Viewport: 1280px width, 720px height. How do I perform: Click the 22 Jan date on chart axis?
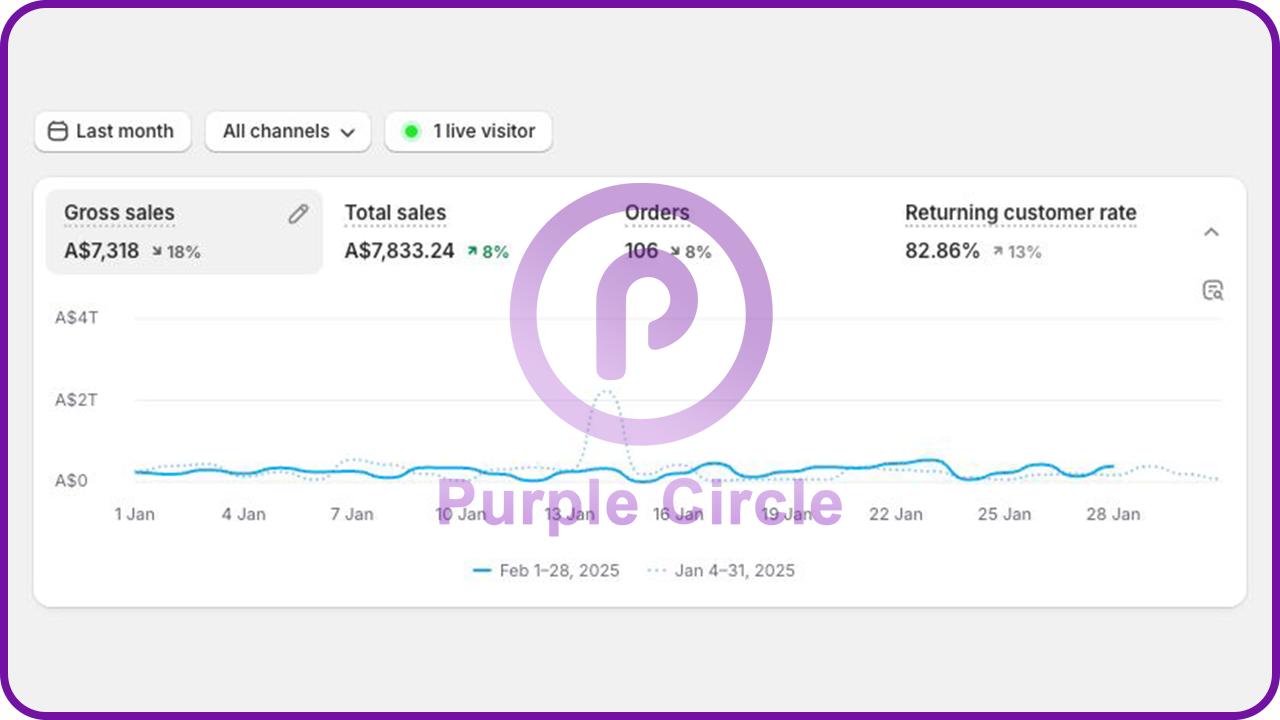895,514
